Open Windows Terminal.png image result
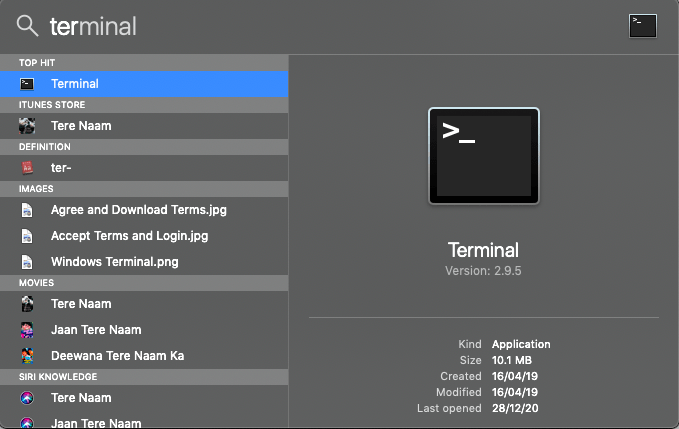679x429 pixels. tap(115, 262)
